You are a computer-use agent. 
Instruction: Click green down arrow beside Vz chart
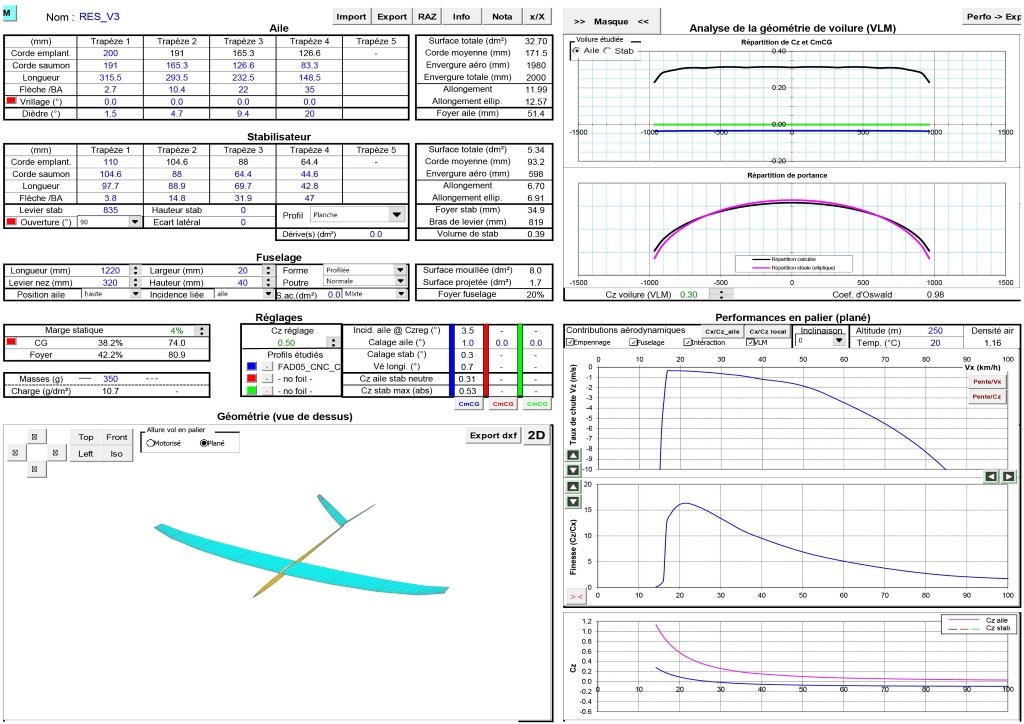pyautogui.click(x=573, y=470)
